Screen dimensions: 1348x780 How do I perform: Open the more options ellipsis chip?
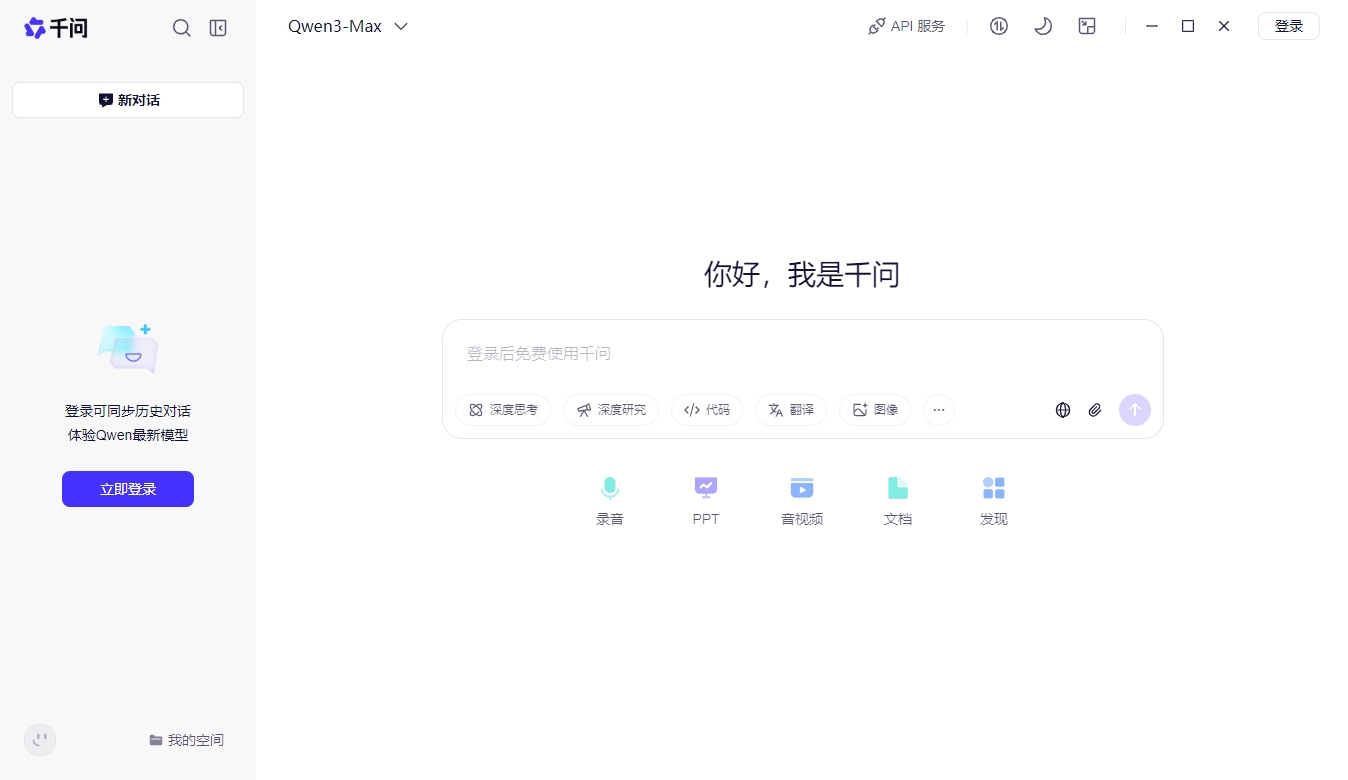tap(938, 410)
